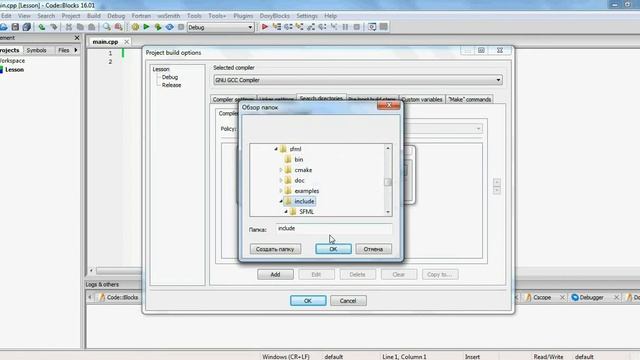The width and height of the screenshot is (640, 360).
Task: Click the Stop debugger icon
Action: pyautogui.click(x=357, y=27)
